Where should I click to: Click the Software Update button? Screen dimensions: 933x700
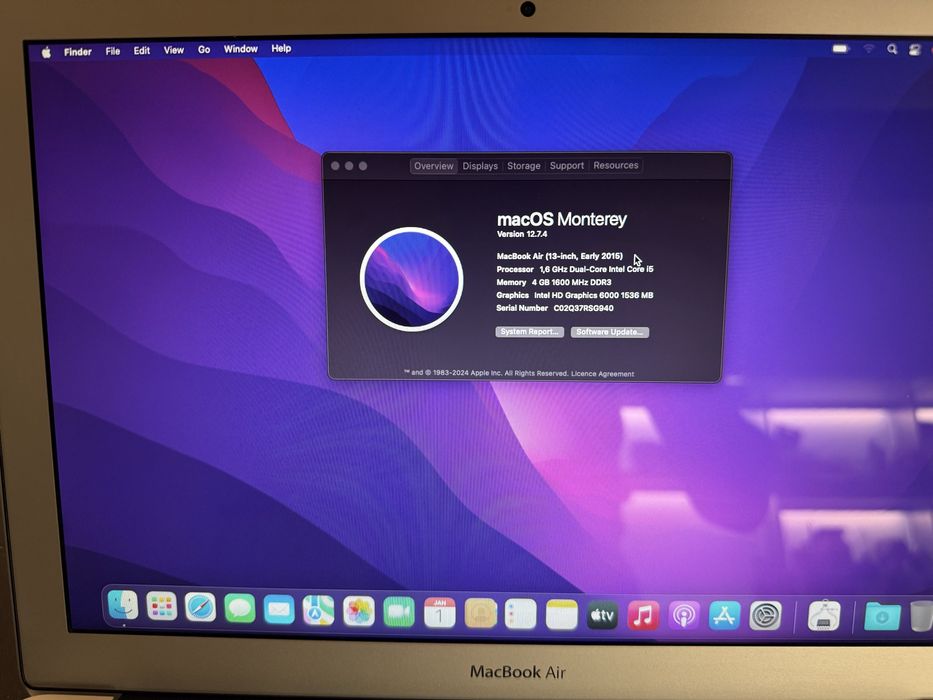tap(609, 332)
